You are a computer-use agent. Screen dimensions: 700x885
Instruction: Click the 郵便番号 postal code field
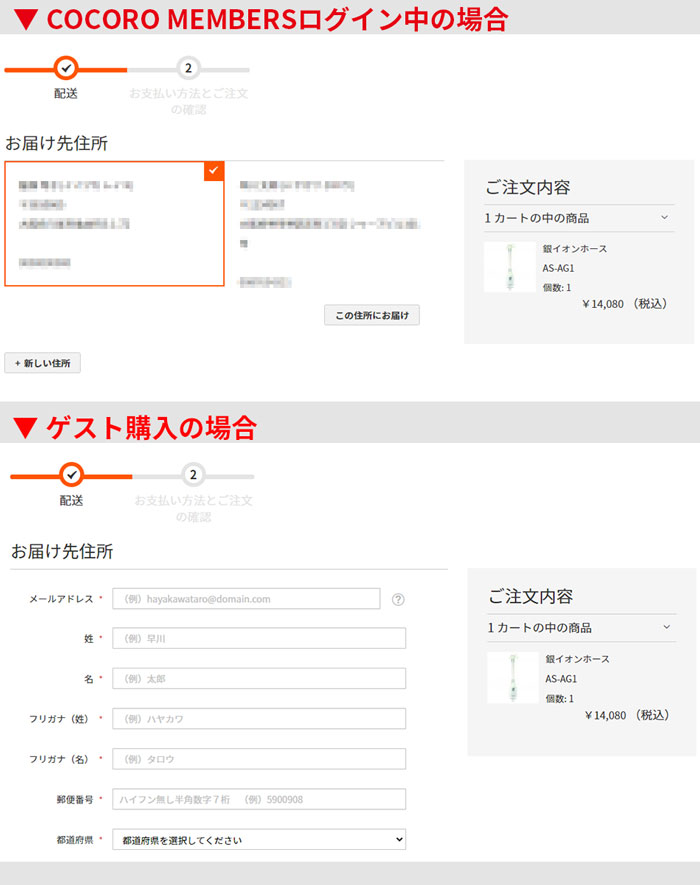point(259,799)
